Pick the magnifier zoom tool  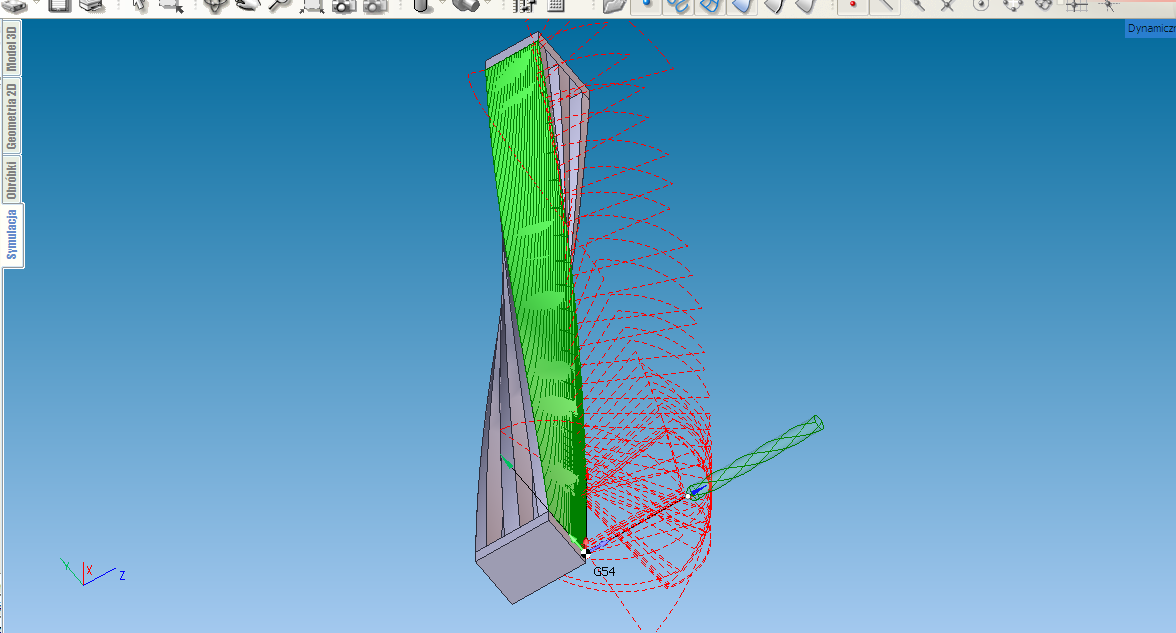tap(280, 5)
